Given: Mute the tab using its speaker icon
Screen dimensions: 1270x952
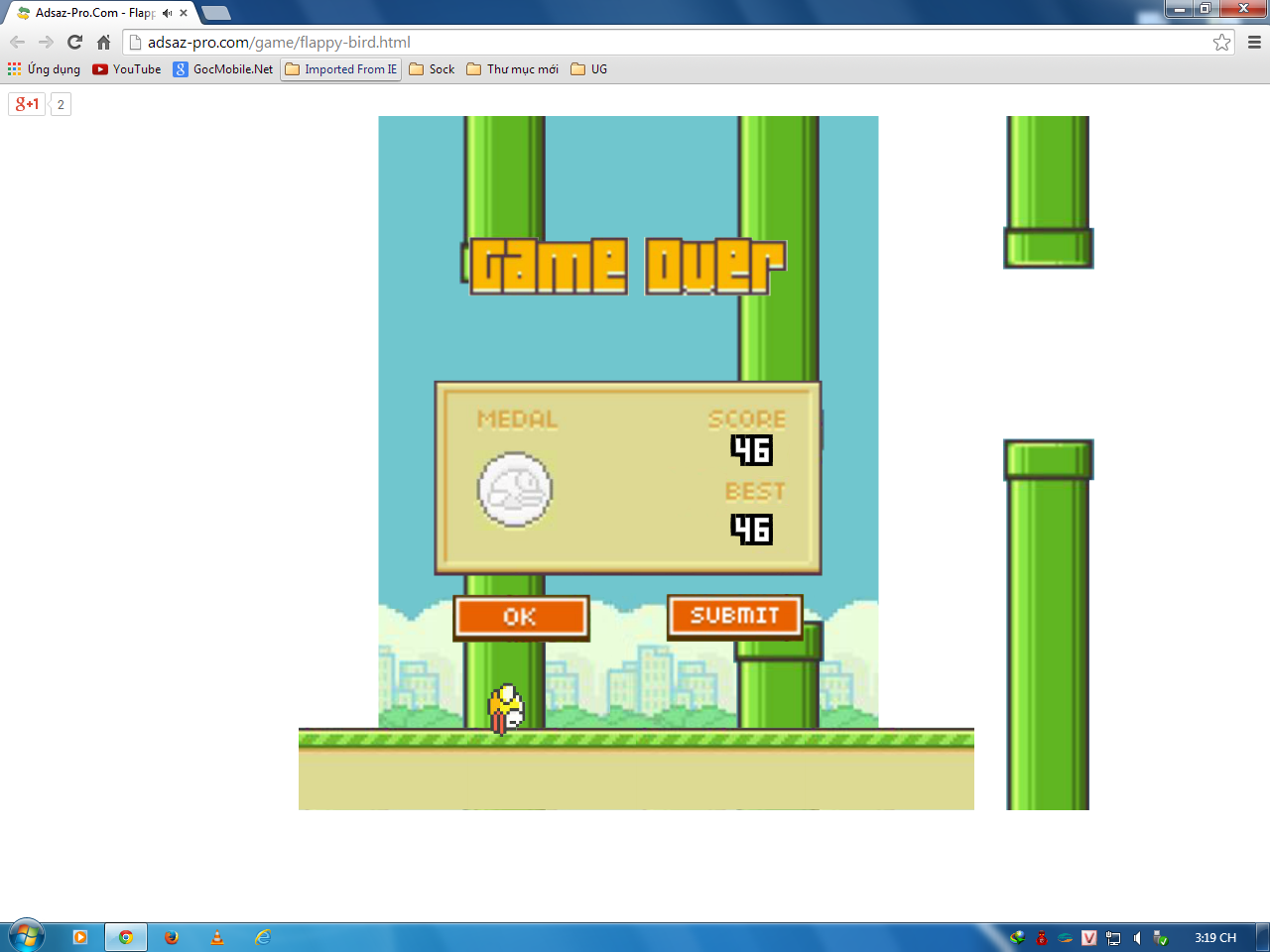Looking at the screenshot, I should 167,13.
